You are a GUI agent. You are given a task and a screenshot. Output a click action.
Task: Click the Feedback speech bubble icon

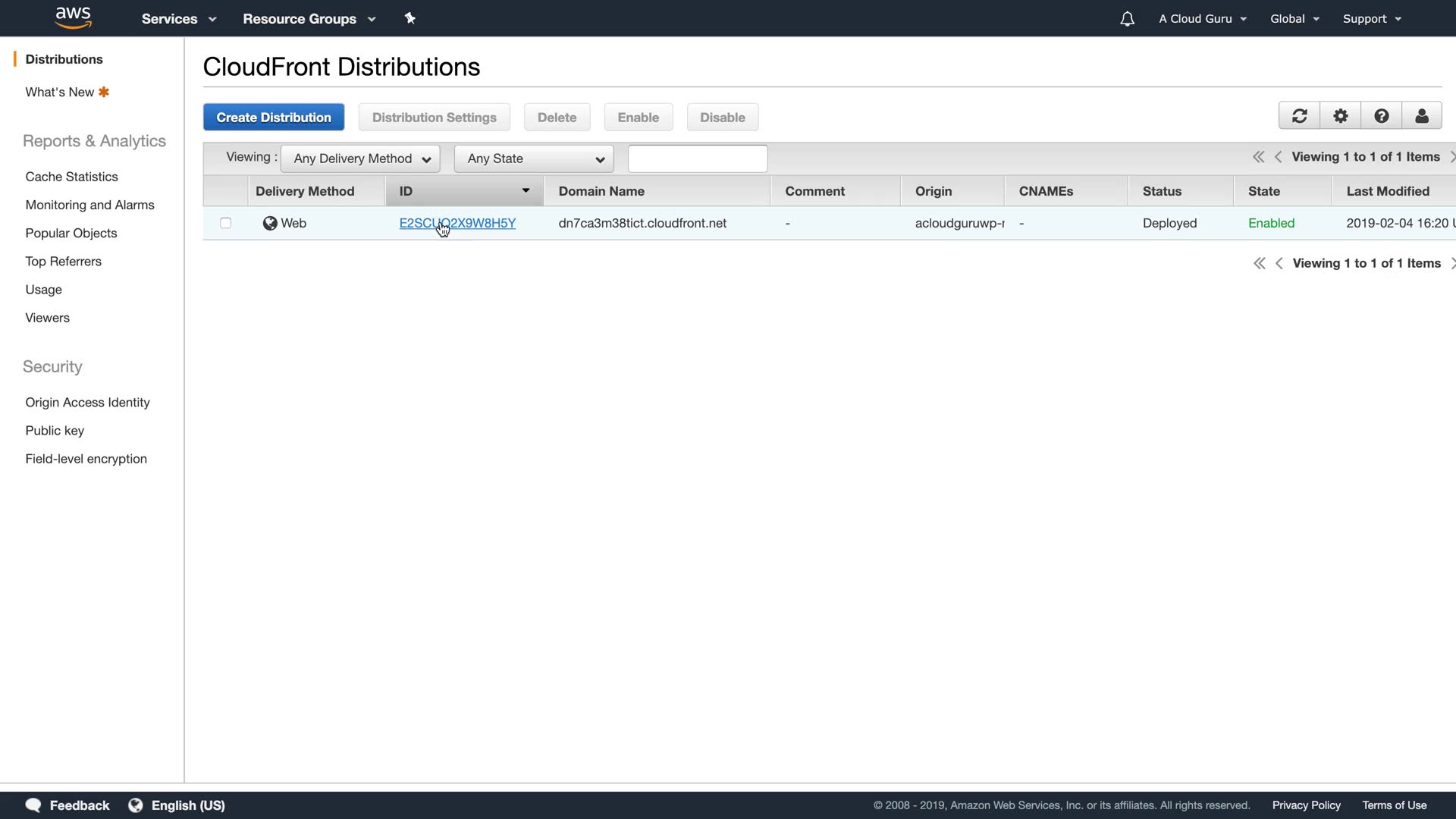[x=33, y=805]
